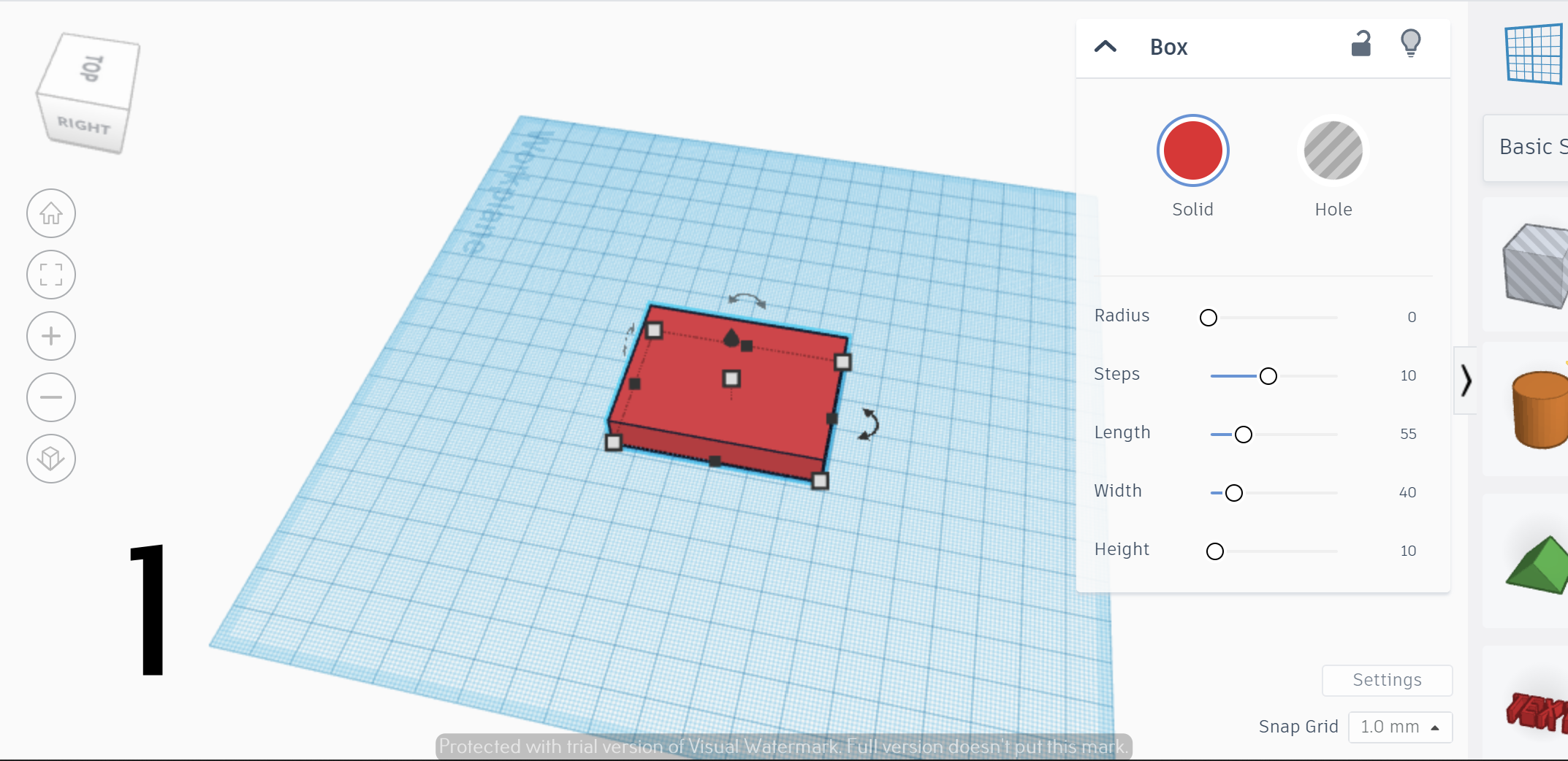Zoom out with the minus icon
Image resolution: width=1568 pixels, height=761 pixels.
click(x=51, y=397)
